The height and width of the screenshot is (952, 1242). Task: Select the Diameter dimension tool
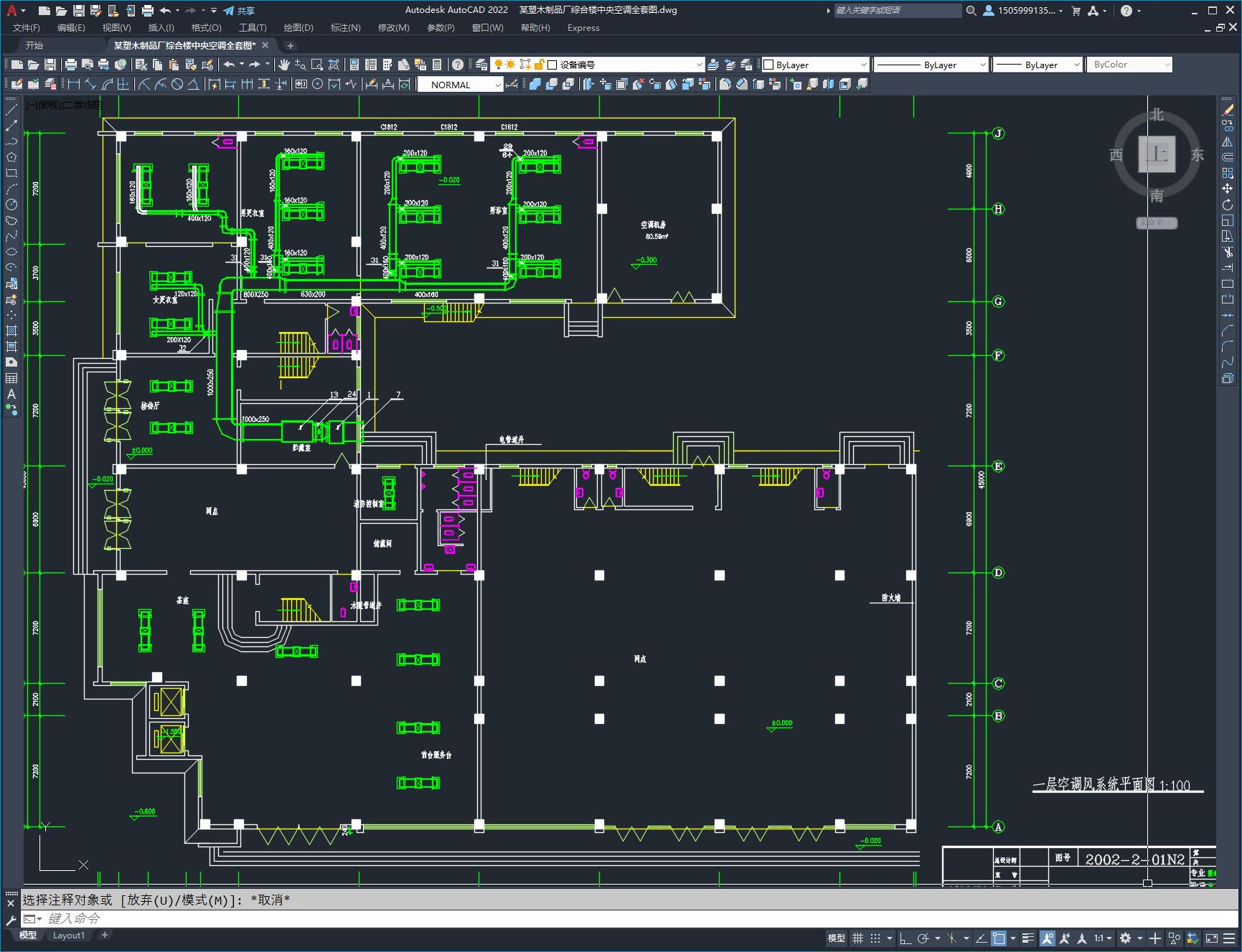[x=177, y=85]
